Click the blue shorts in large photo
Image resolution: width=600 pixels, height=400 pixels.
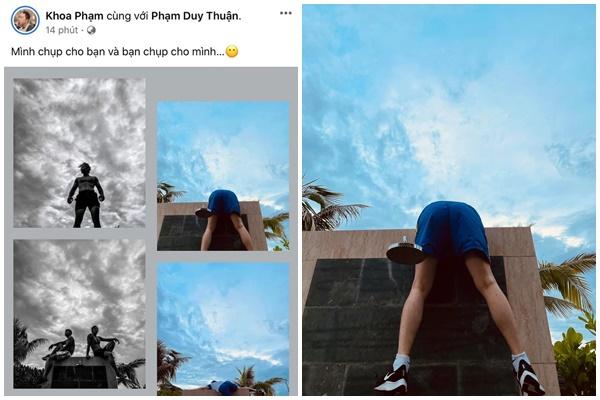pos(452,231)
